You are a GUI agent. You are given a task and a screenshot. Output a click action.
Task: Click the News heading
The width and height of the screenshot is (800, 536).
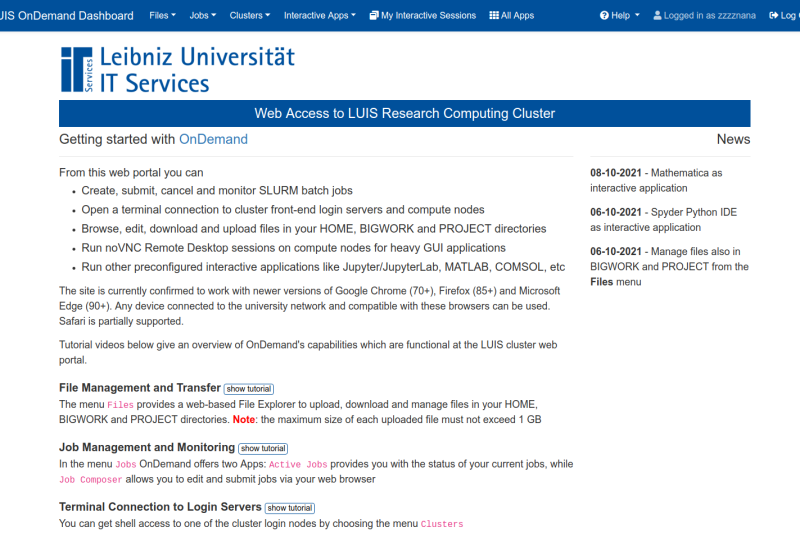tap(733, 139)
